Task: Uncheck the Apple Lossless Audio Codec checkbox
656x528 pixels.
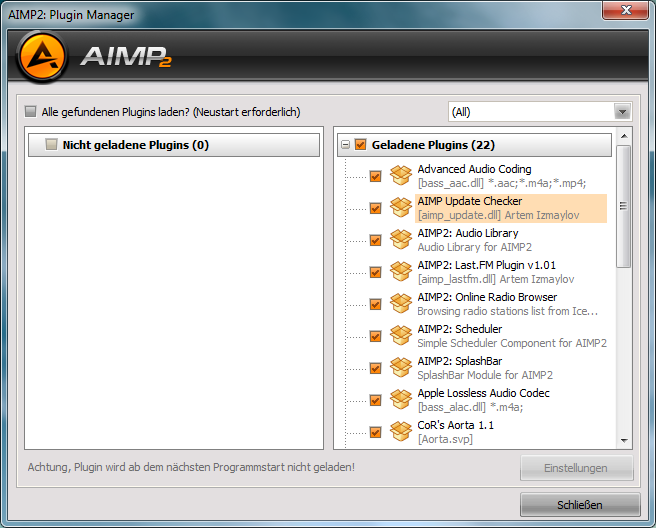Action: coord(375,400)
